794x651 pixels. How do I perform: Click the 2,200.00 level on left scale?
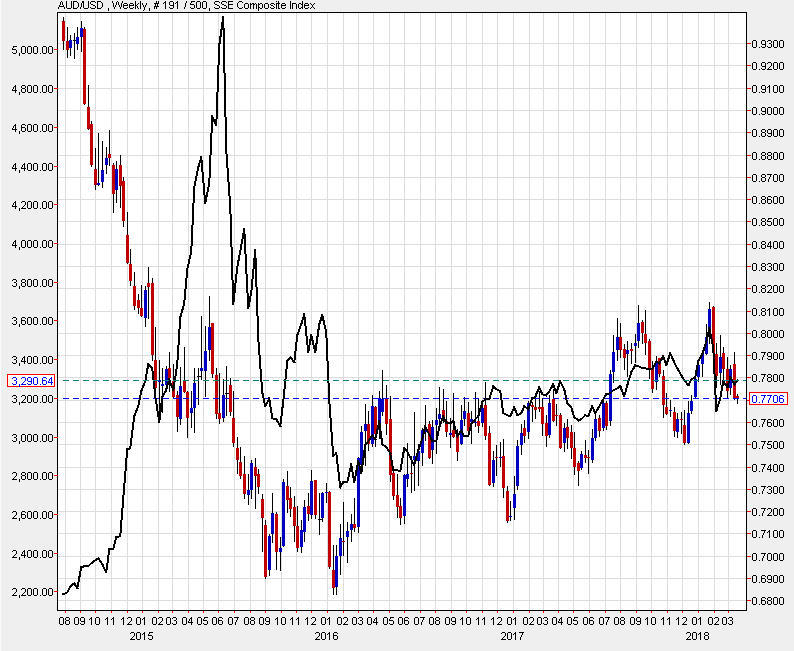pos(28,592)
